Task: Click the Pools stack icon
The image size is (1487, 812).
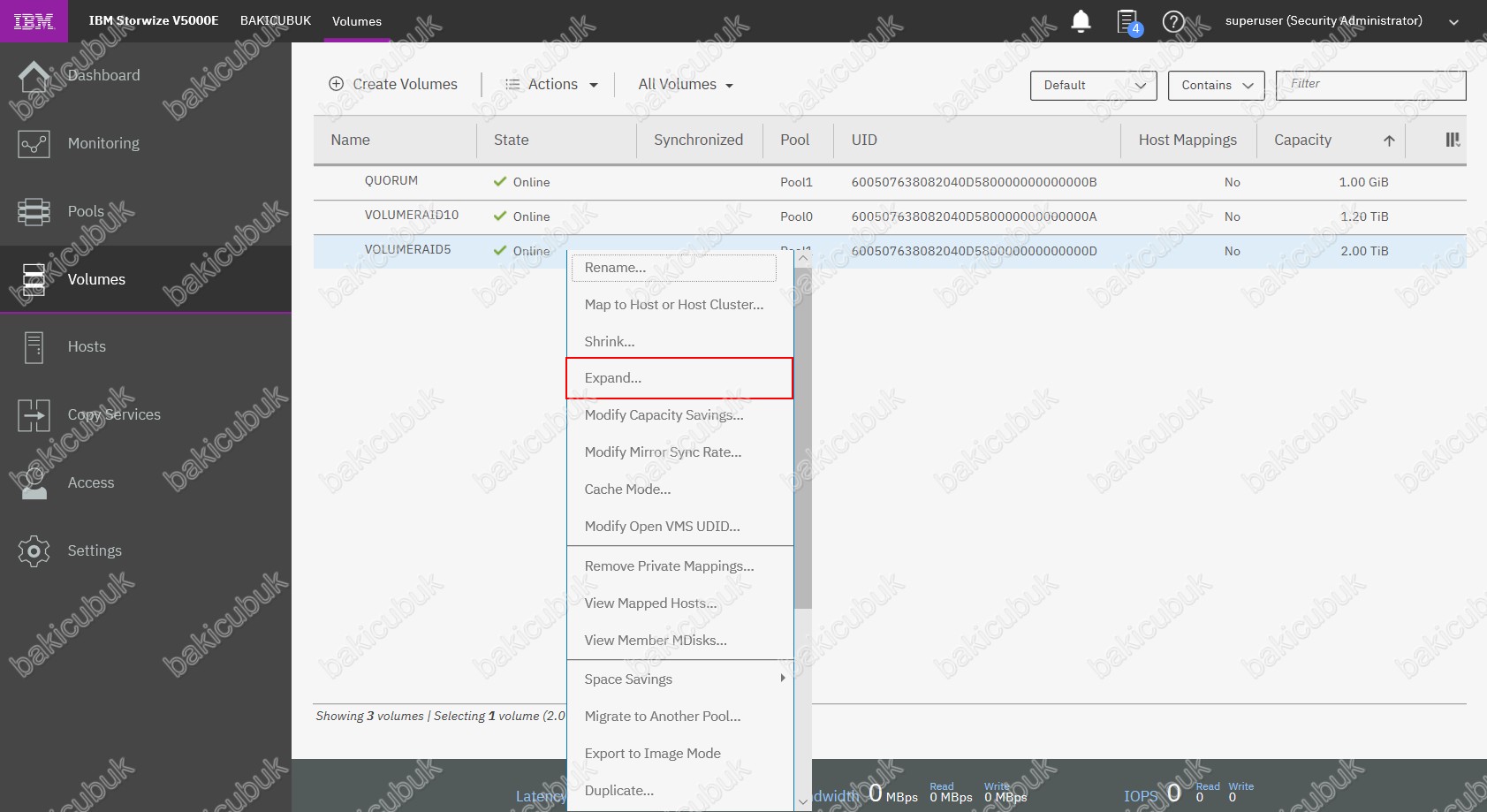Action: (x=34, y=212)
